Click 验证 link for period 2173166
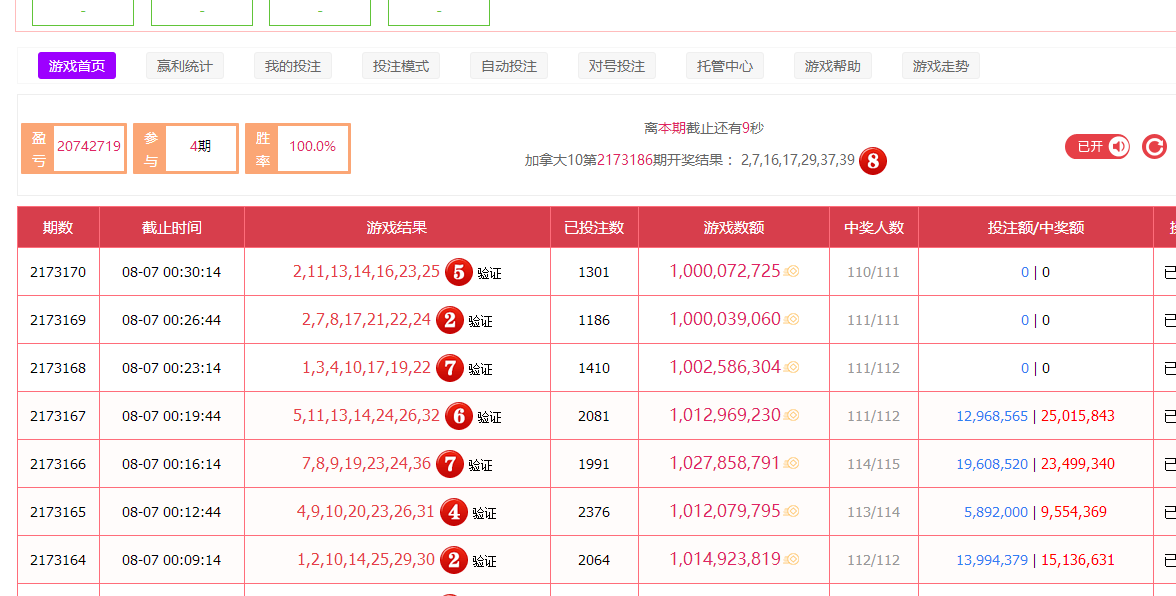The width and height of the screenshot is (1176, 596). coord(480,465)
